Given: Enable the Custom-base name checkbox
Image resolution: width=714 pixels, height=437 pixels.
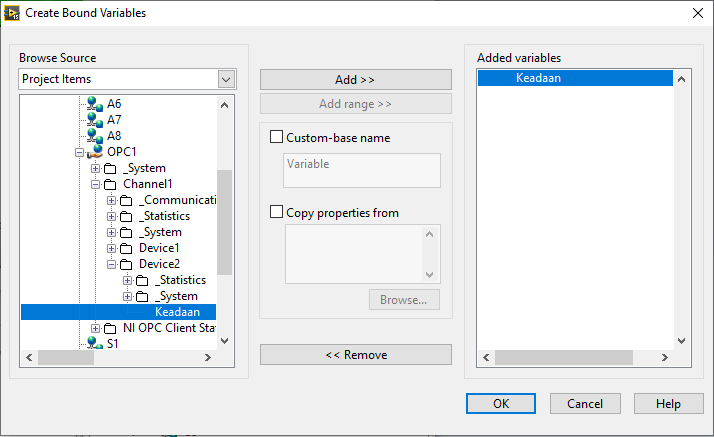Looking at the screenshot, I should [x=276, y=137].
